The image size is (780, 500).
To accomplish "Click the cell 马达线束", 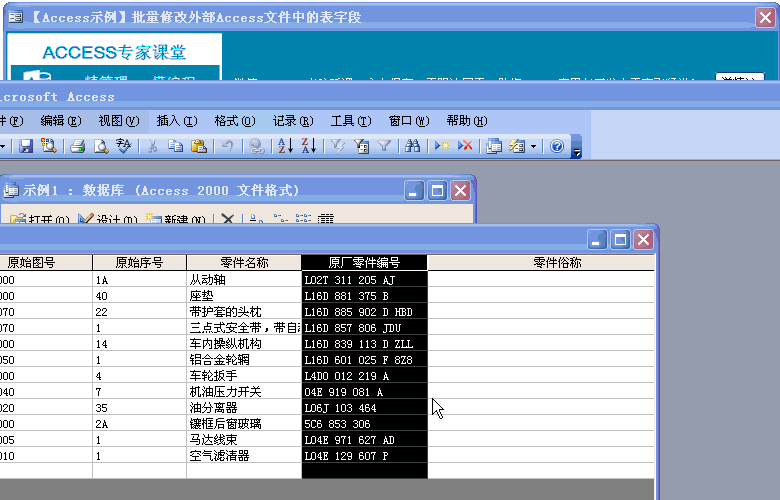I will (244, 440).
